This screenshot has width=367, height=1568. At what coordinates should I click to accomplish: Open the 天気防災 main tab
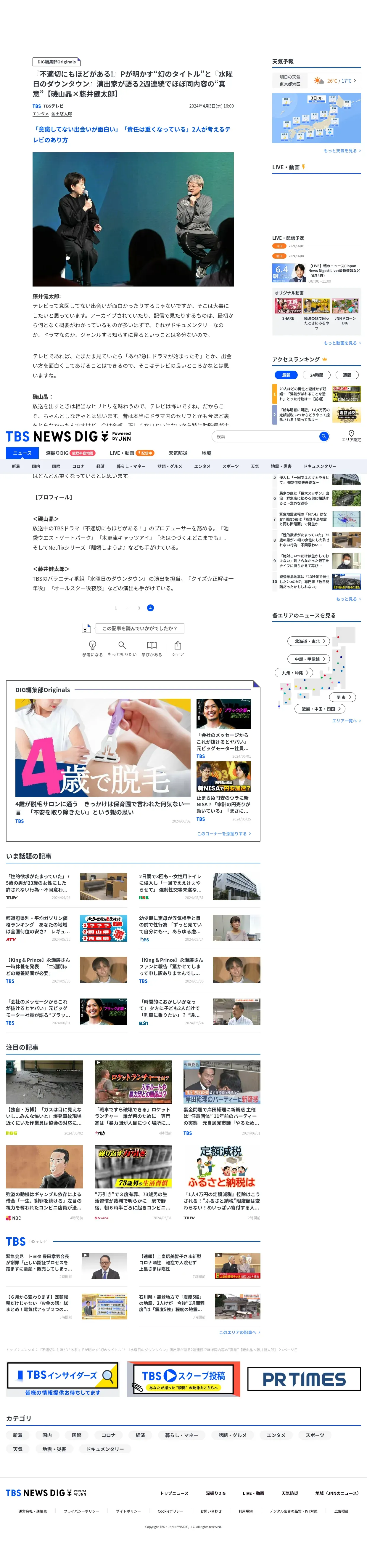pos(178,453)
